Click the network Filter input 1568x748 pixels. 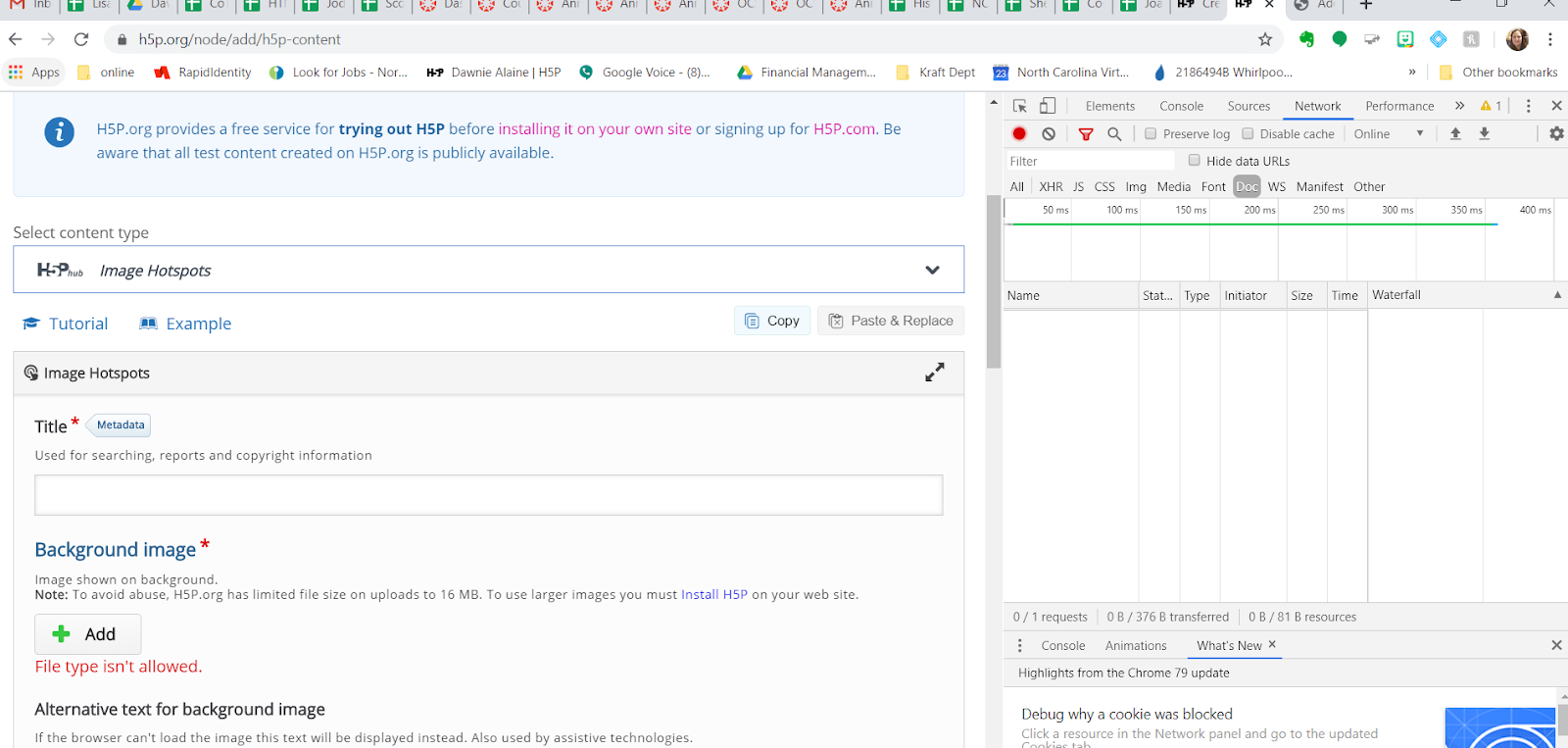point(1090,161)
